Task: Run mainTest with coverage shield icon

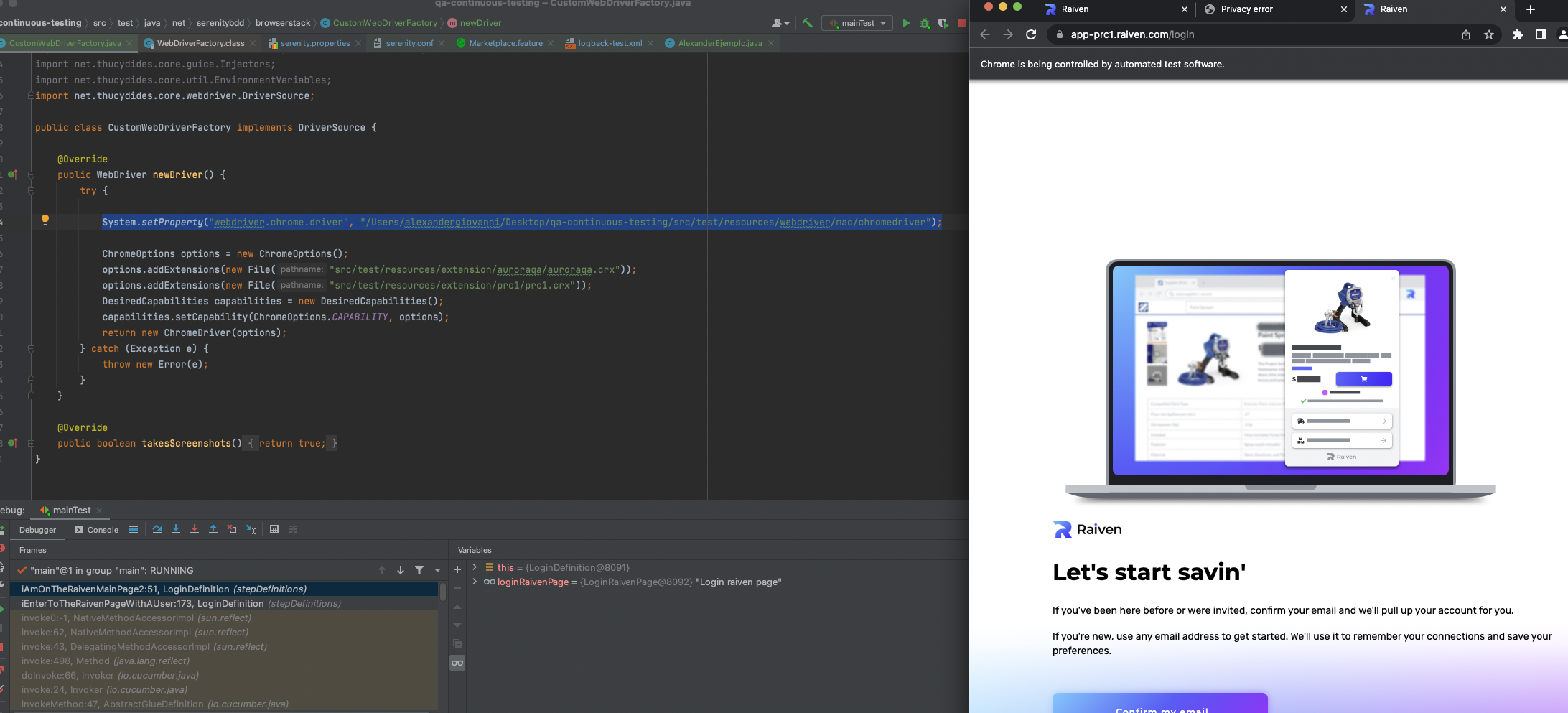Action: click(943, 23)
